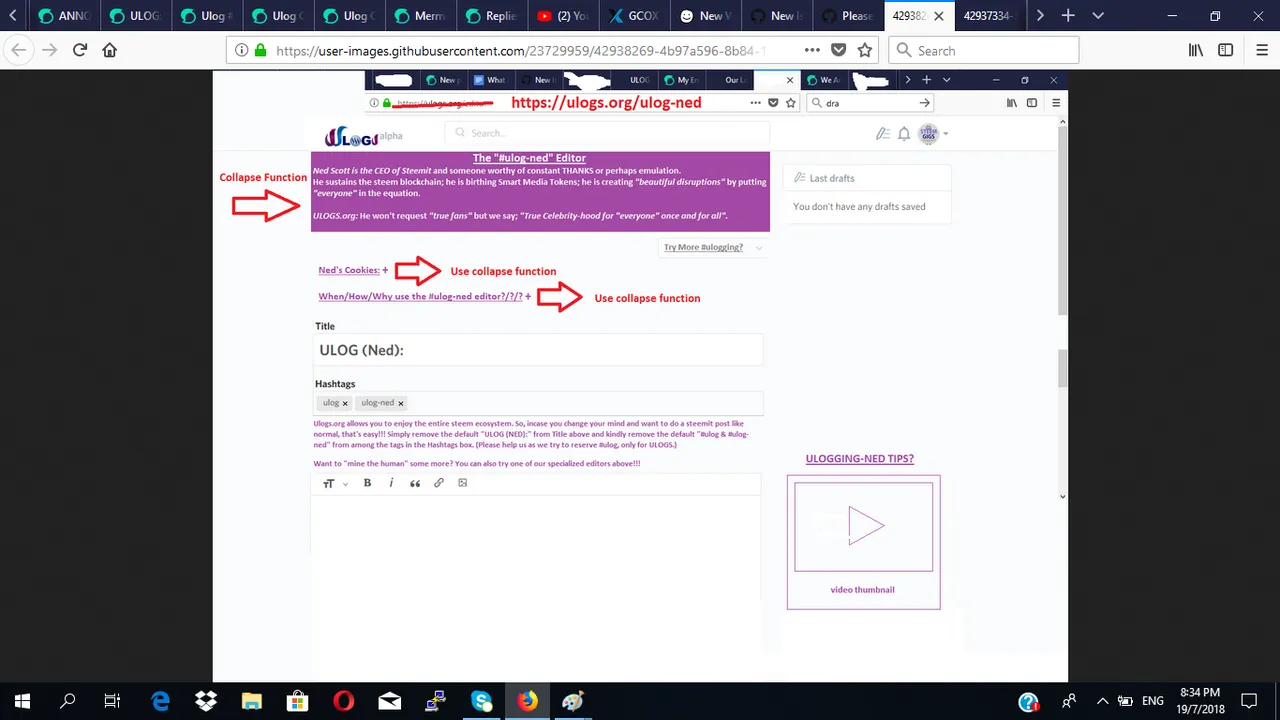
Task: Reload the current page
Action: [x=80, y=50]
